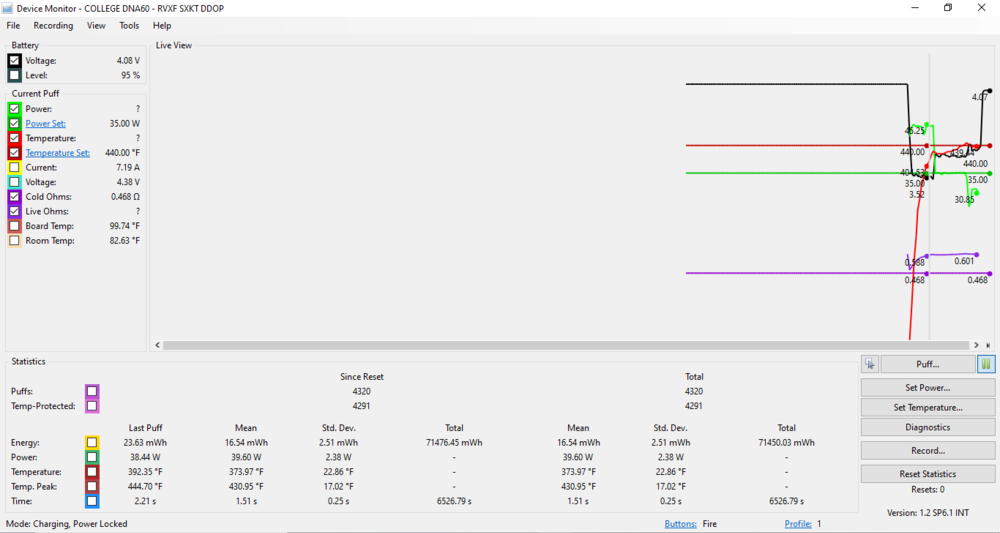Click the Reset Statistics button
Viewport: 1000px width, 533px height.
click(927, 474)
